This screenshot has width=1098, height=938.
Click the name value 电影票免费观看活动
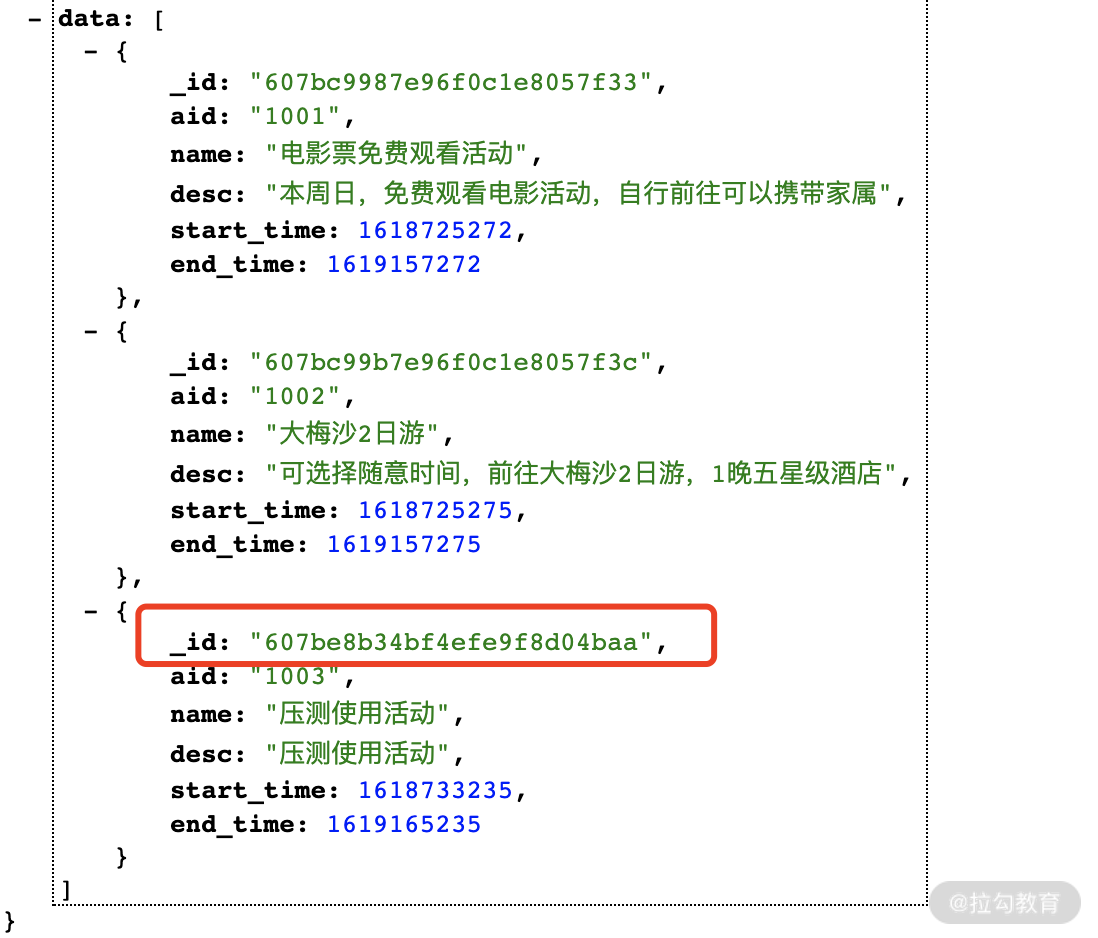pos(396,154)
